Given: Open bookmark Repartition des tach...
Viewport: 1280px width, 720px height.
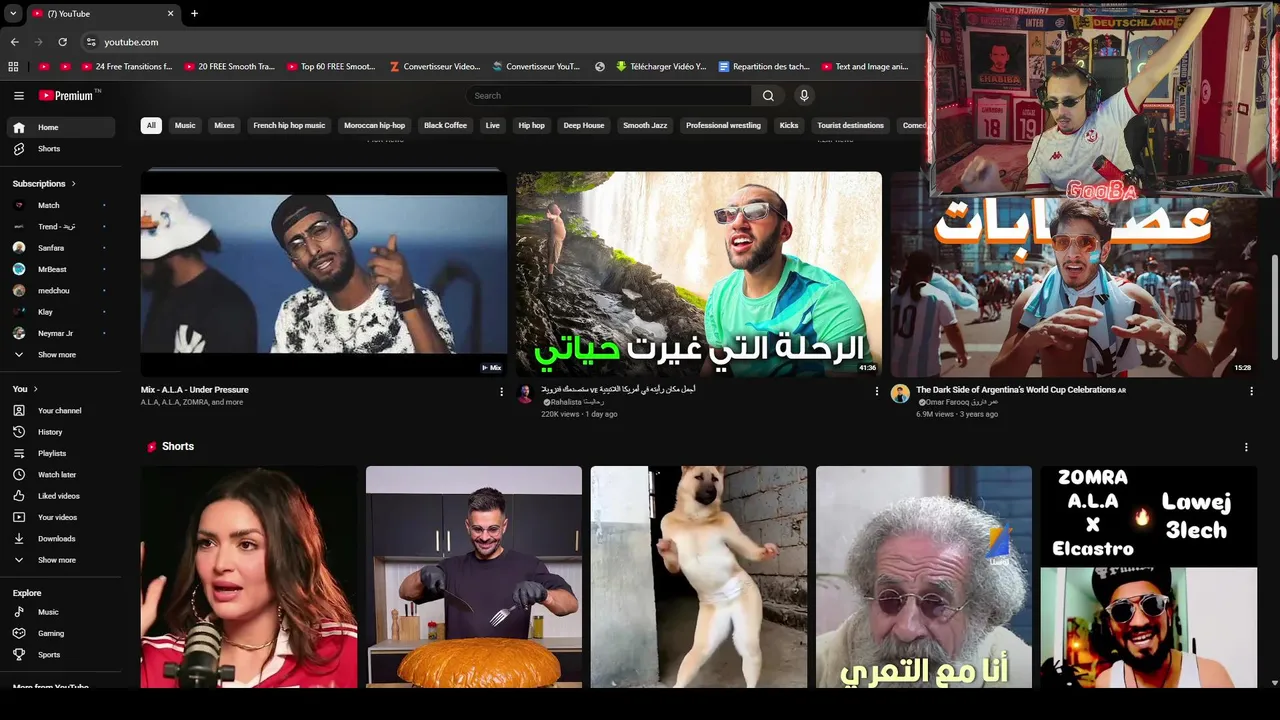Looking at the screenshot, I should [x=764, y=66].
